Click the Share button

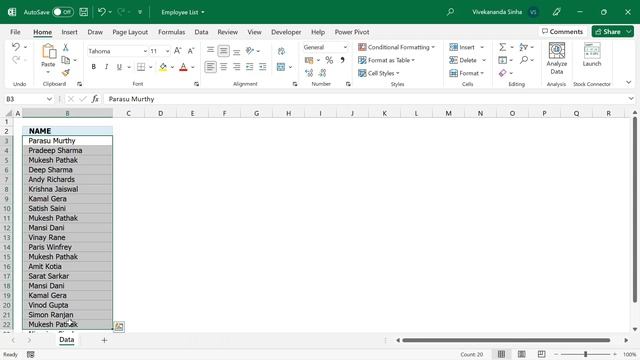pos(608,31)
